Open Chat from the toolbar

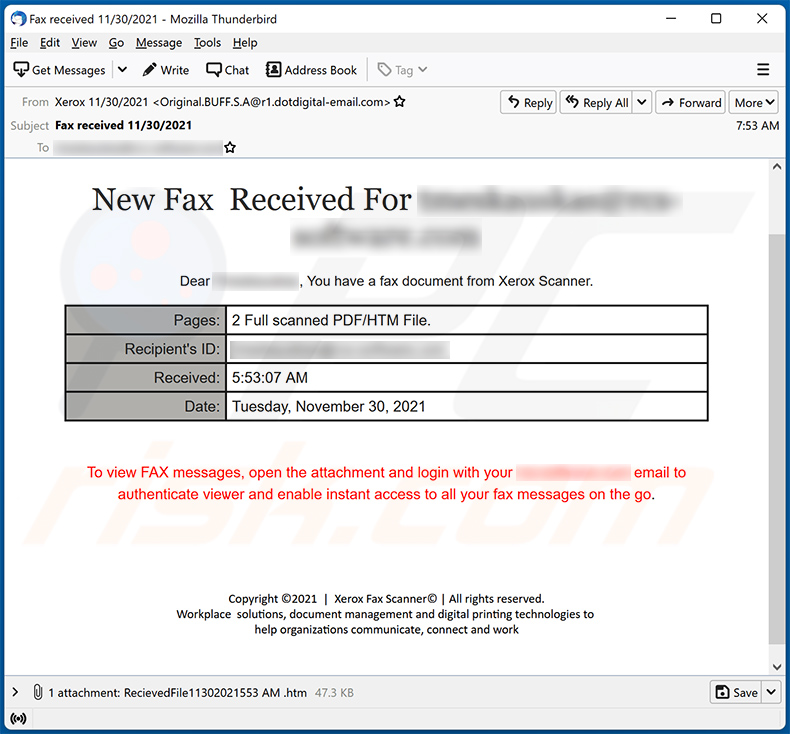coord(228,70)
